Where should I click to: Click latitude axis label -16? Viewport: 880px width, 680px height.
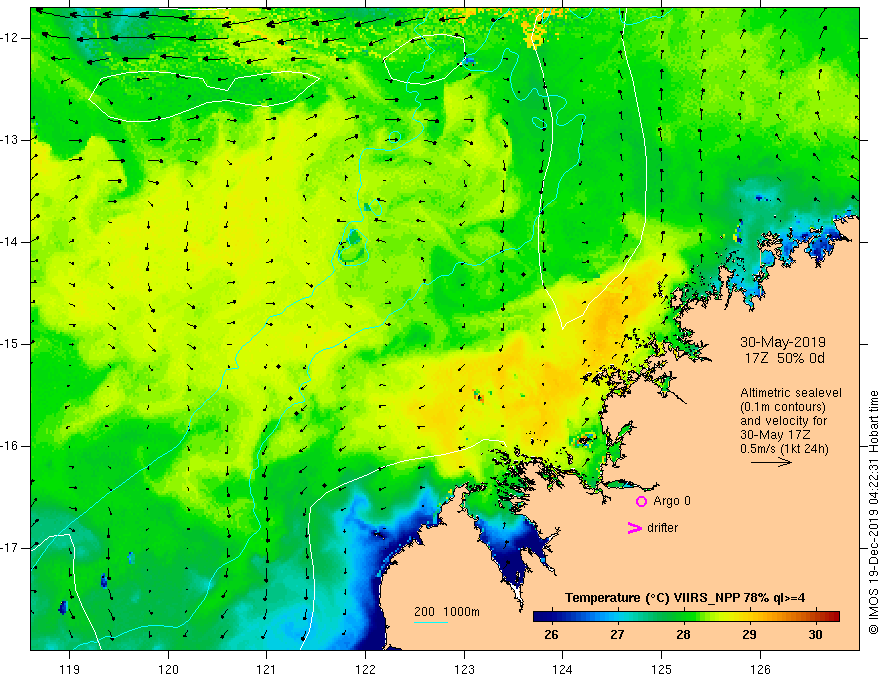(10, 446)
